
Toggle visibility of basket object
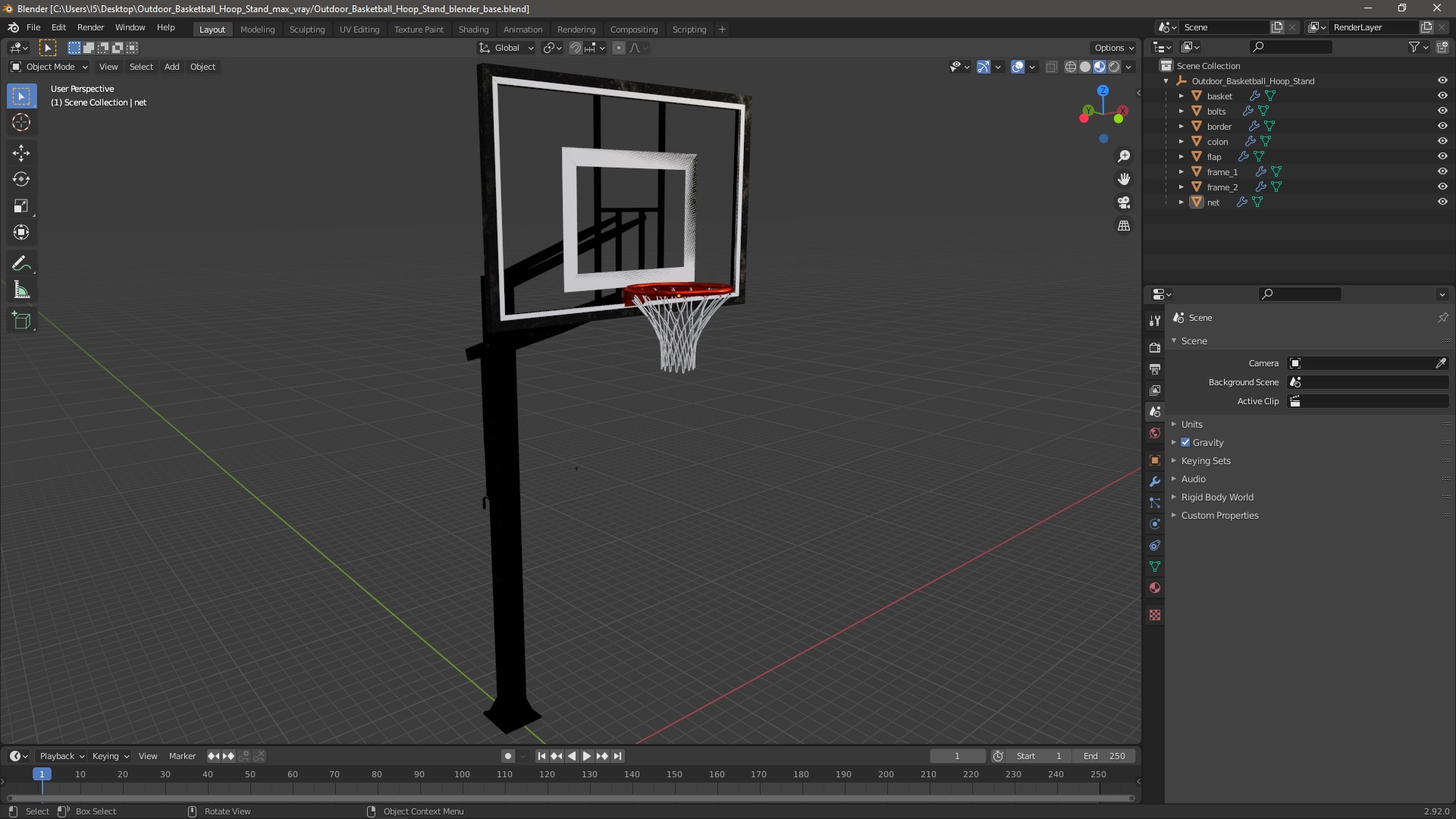[1443, 95]
